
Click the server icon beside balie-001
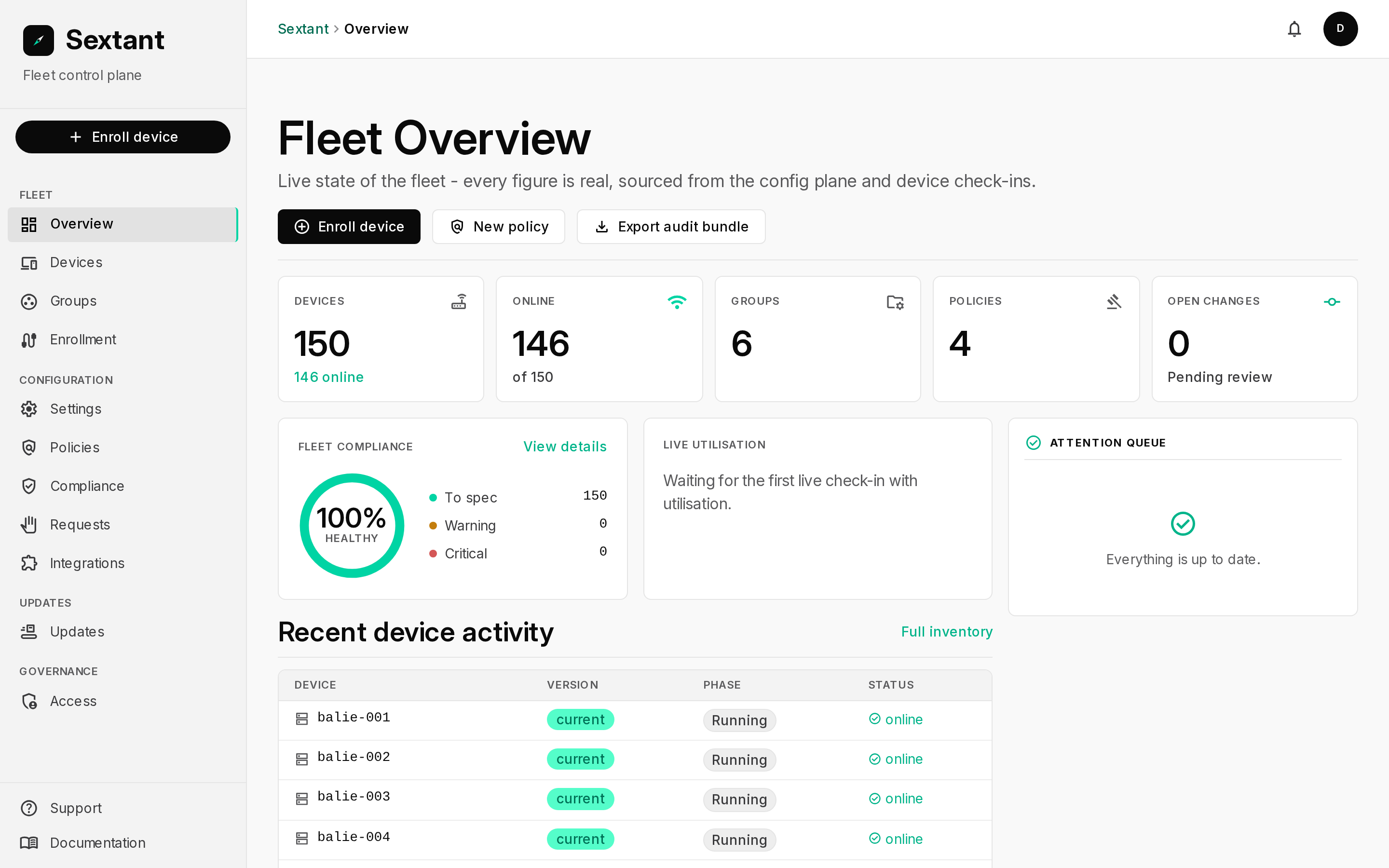click(302, 719)
